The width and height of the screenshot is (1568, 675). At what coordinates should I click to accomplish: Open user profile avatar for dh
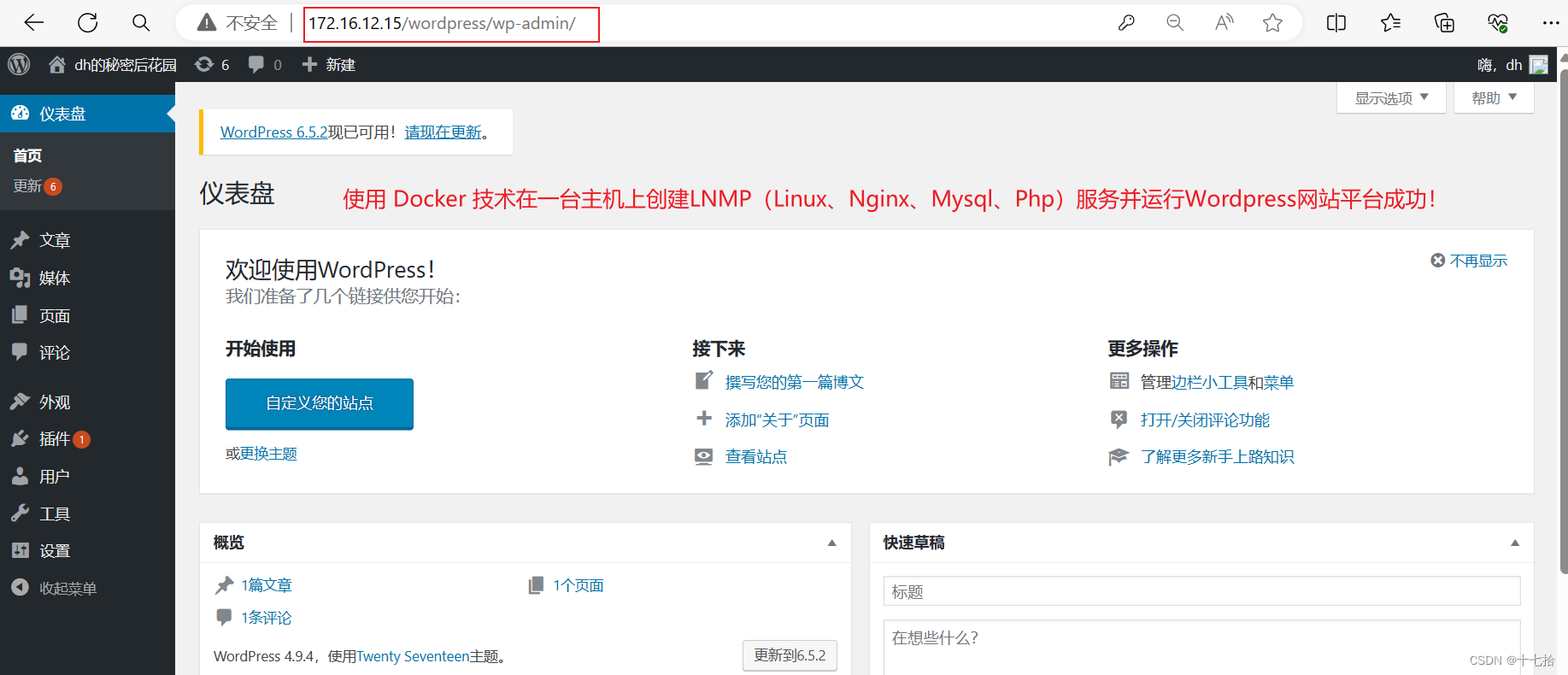click(x=1538, y=65)
